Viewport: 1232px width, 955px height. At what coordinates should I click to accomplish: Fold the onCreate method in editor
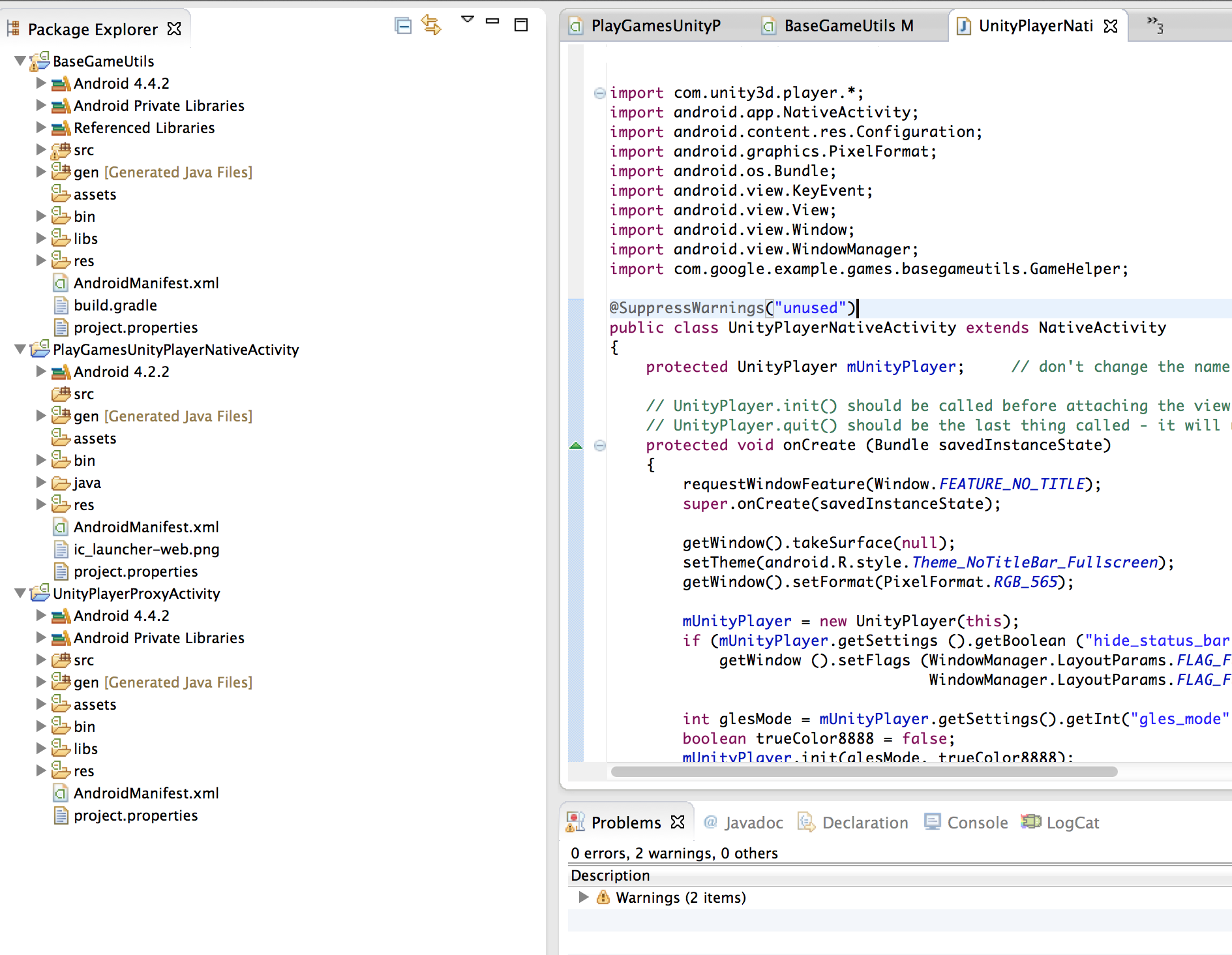point(600,446)
